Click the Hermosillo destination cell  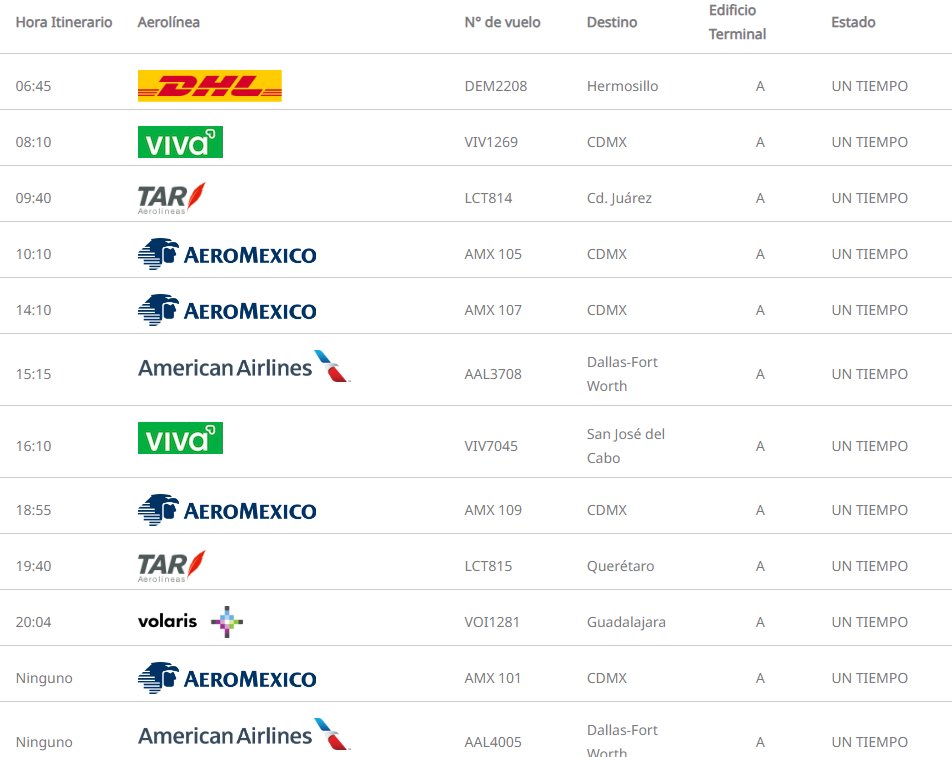point(622,86)
